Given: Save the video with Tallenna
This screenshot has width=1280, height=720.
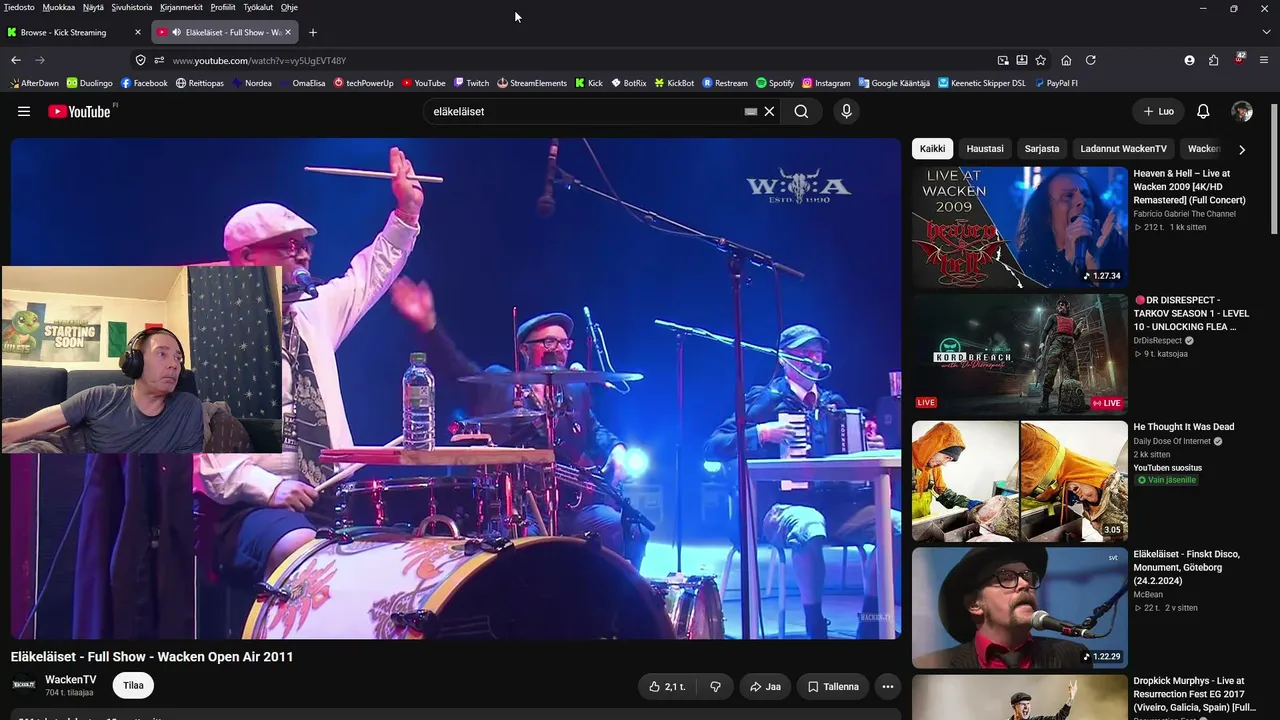Looking at the screenshot, I should point(833,686).
